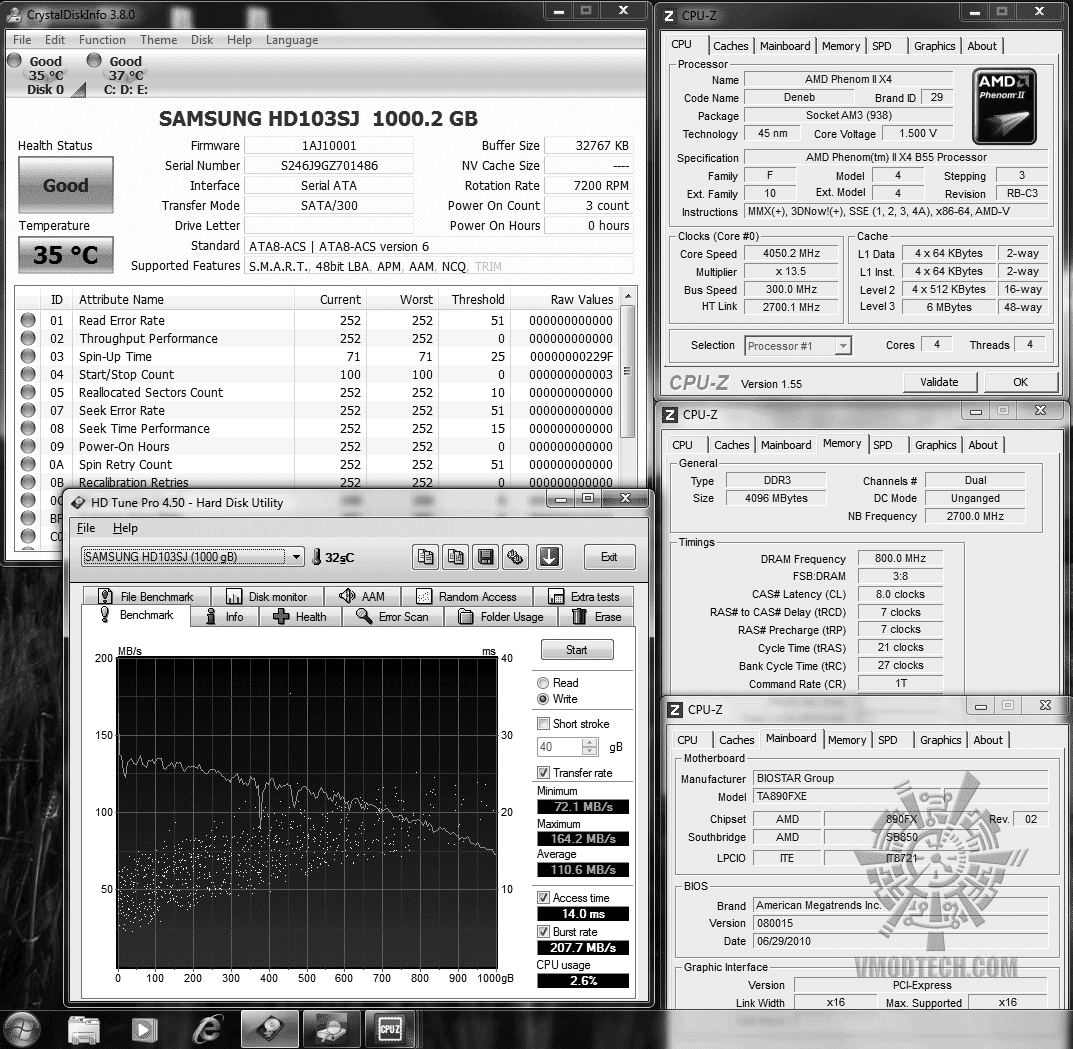This screenshot has height=1049, width=1073.
Task: Click the thermometer icon next to 32°C
Action: click(316, 557)
